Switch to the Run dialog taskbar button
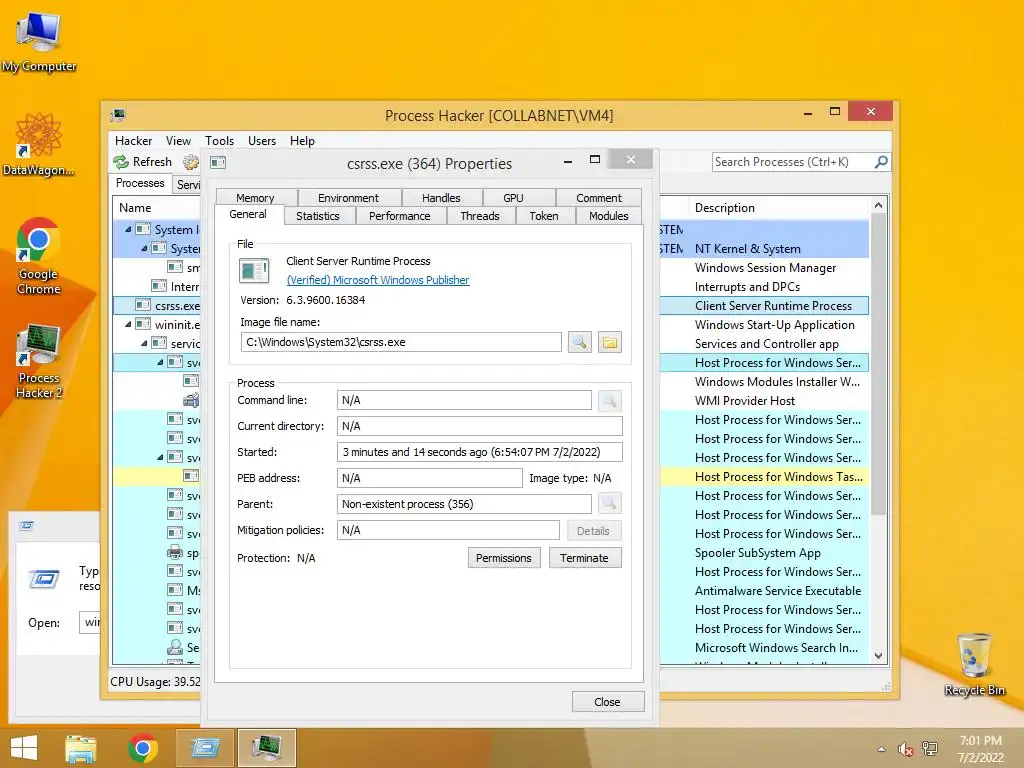 coord(204,748)
